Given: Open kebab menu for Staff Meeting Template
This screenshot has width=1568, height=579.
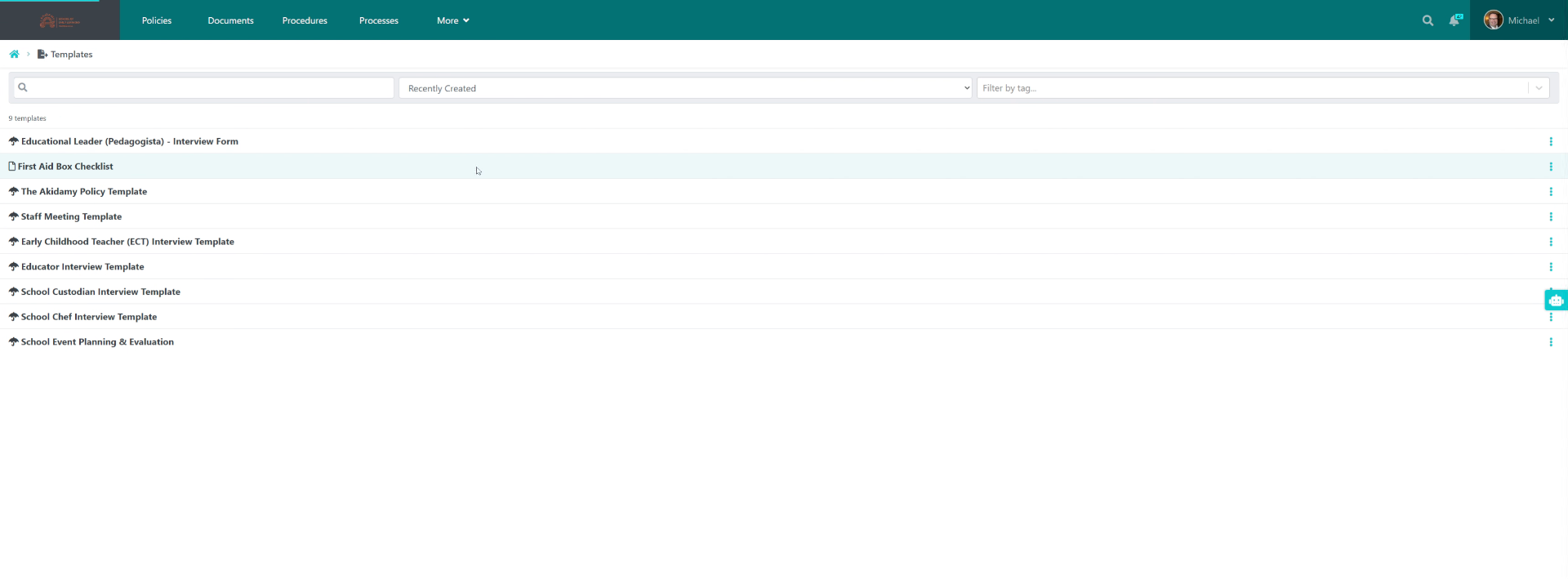Looking at the screenshot, I should (x=1550, y=217).
